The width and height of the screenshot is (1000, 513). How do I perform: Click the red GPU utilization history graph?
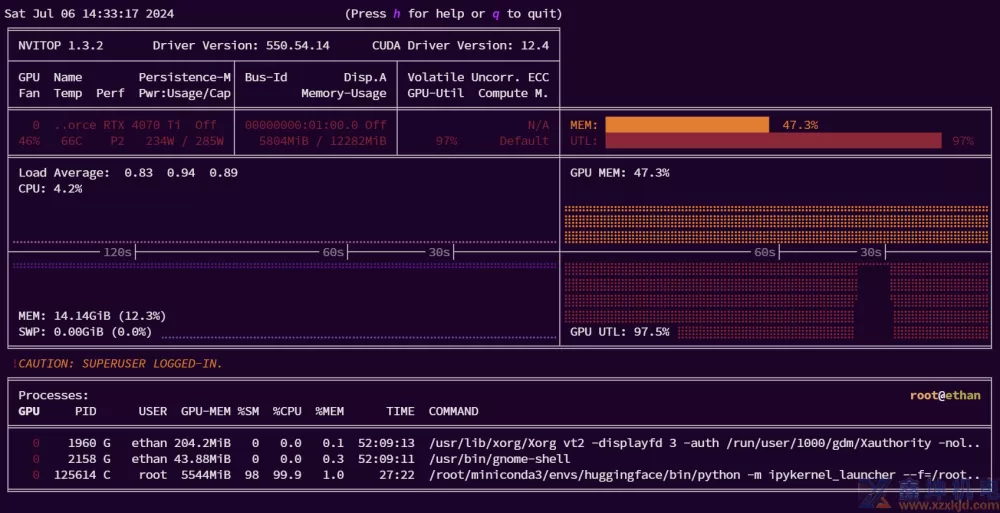[776, 301]
